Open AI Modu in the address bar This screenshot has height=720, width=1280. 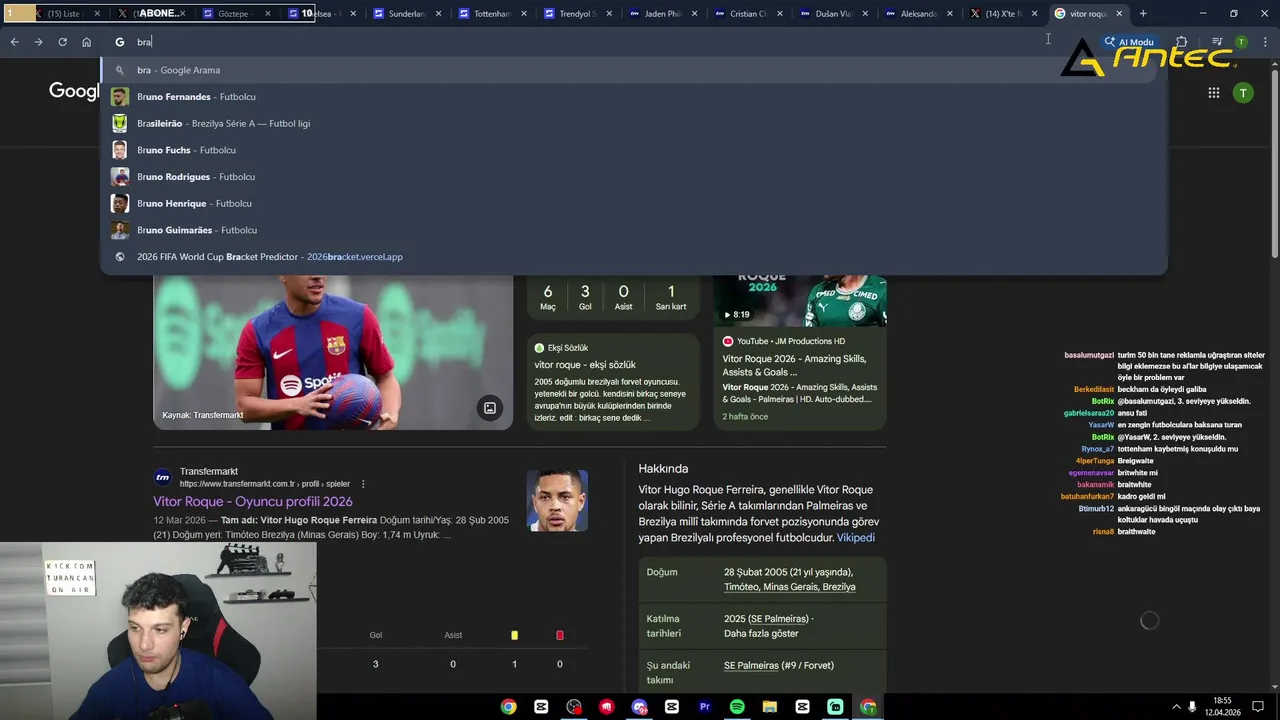click(1129, 42)
